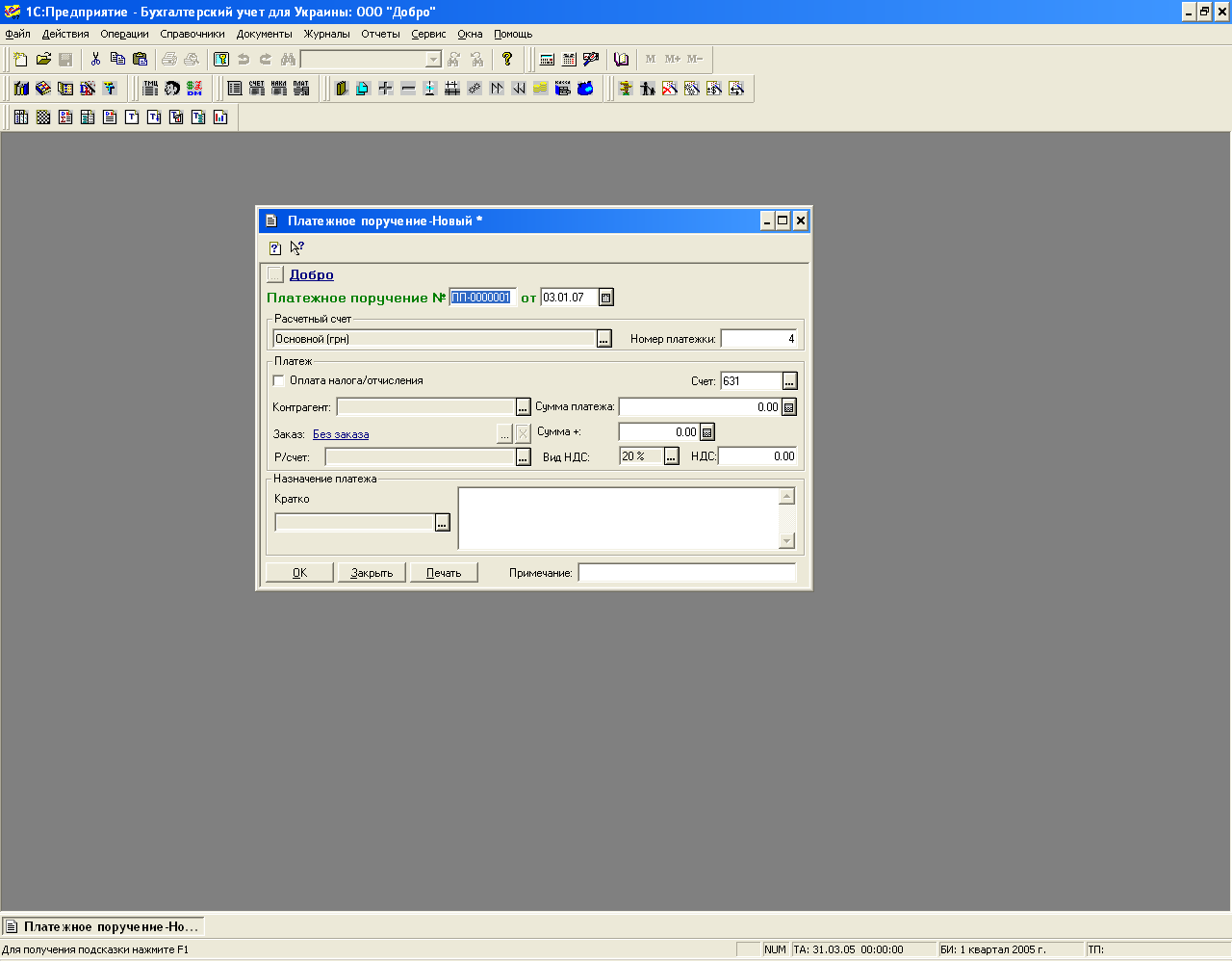This screenshot has height=961, width=1232.
Task: Click the binoculars Find icon
Action: [x=288, y=60]
